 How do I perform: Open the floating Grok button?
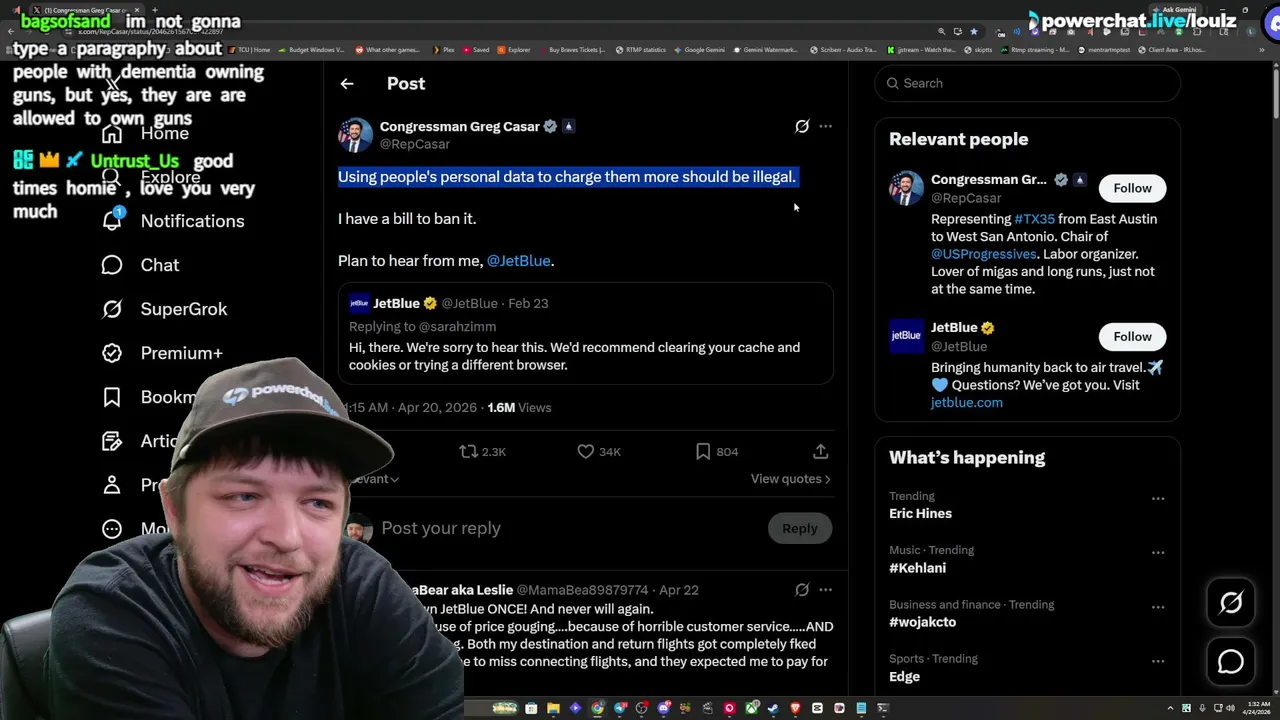[x=1231, y=602]
